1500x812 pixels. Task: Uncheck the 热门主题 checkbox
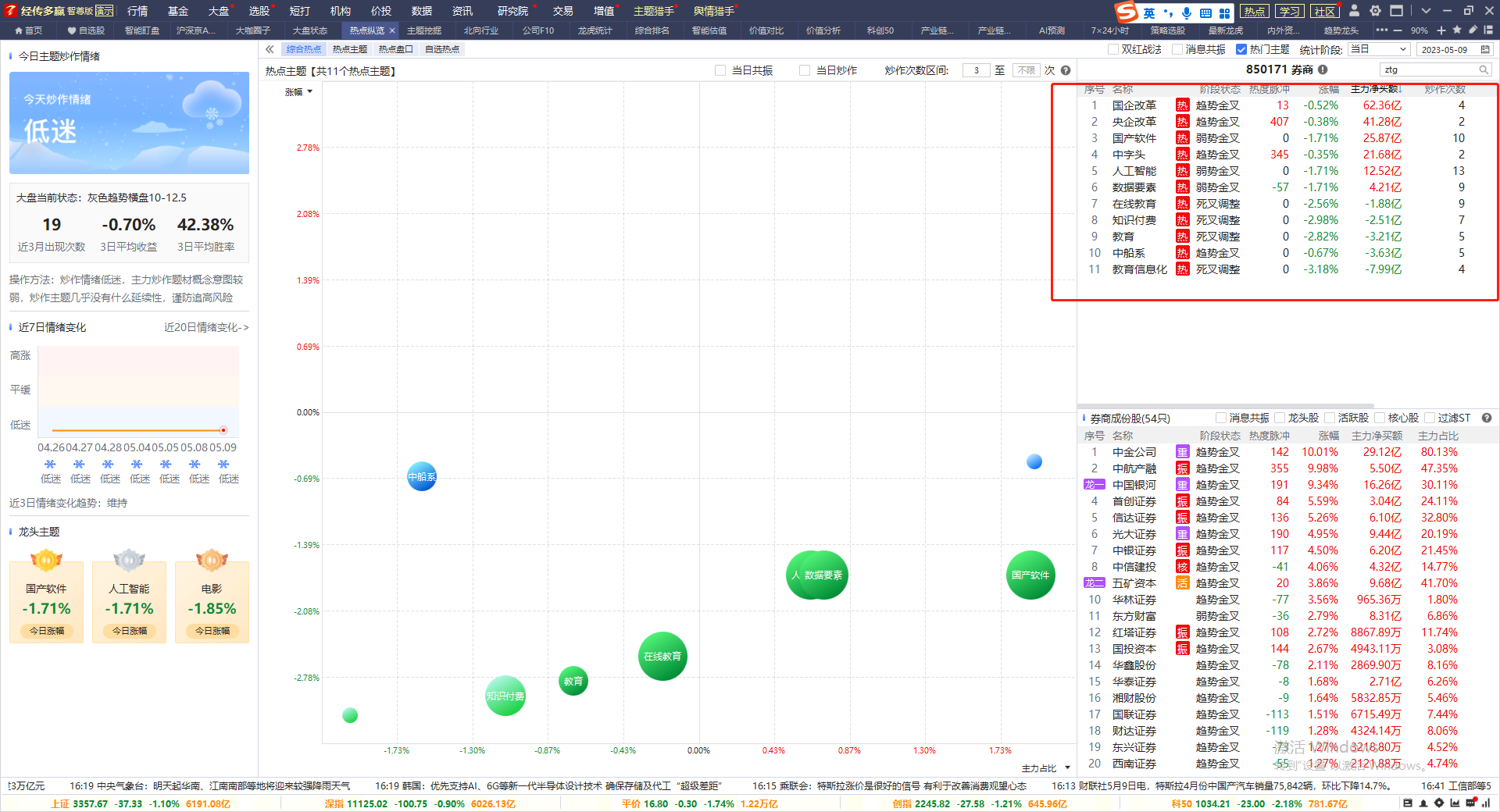[1241, 49]
